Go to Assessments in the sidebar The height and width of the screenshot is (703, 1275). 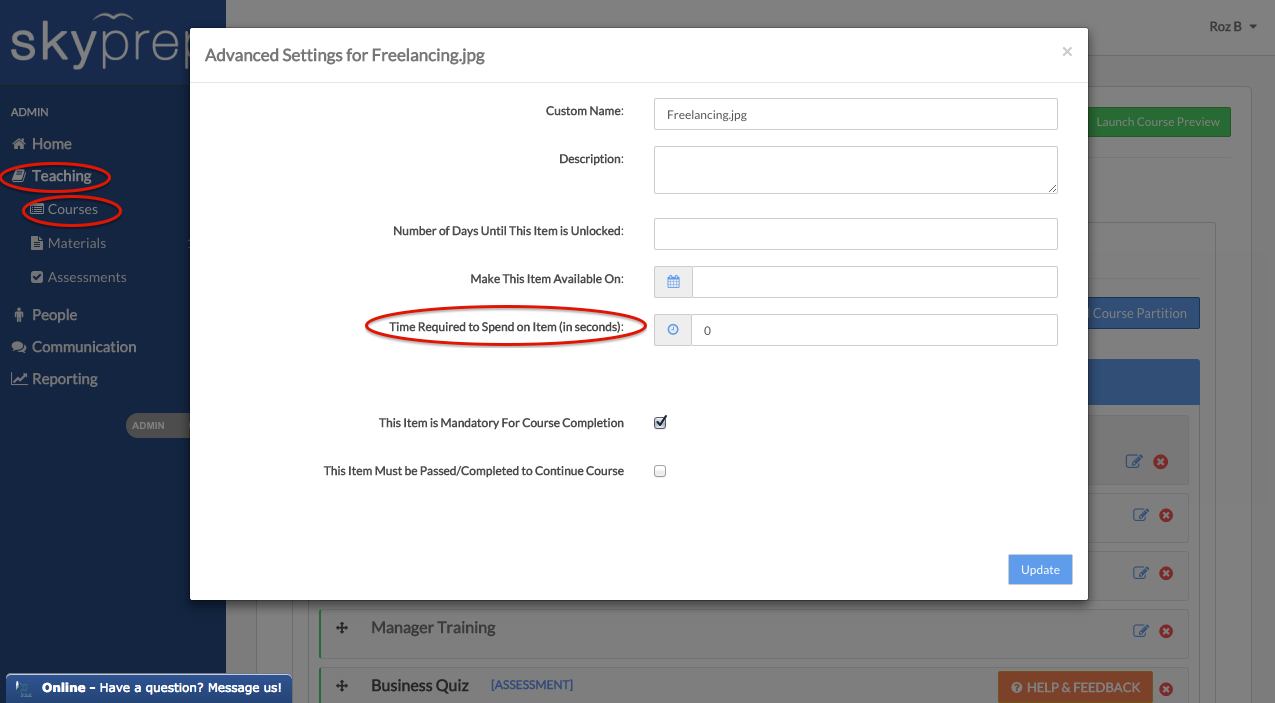86,277
